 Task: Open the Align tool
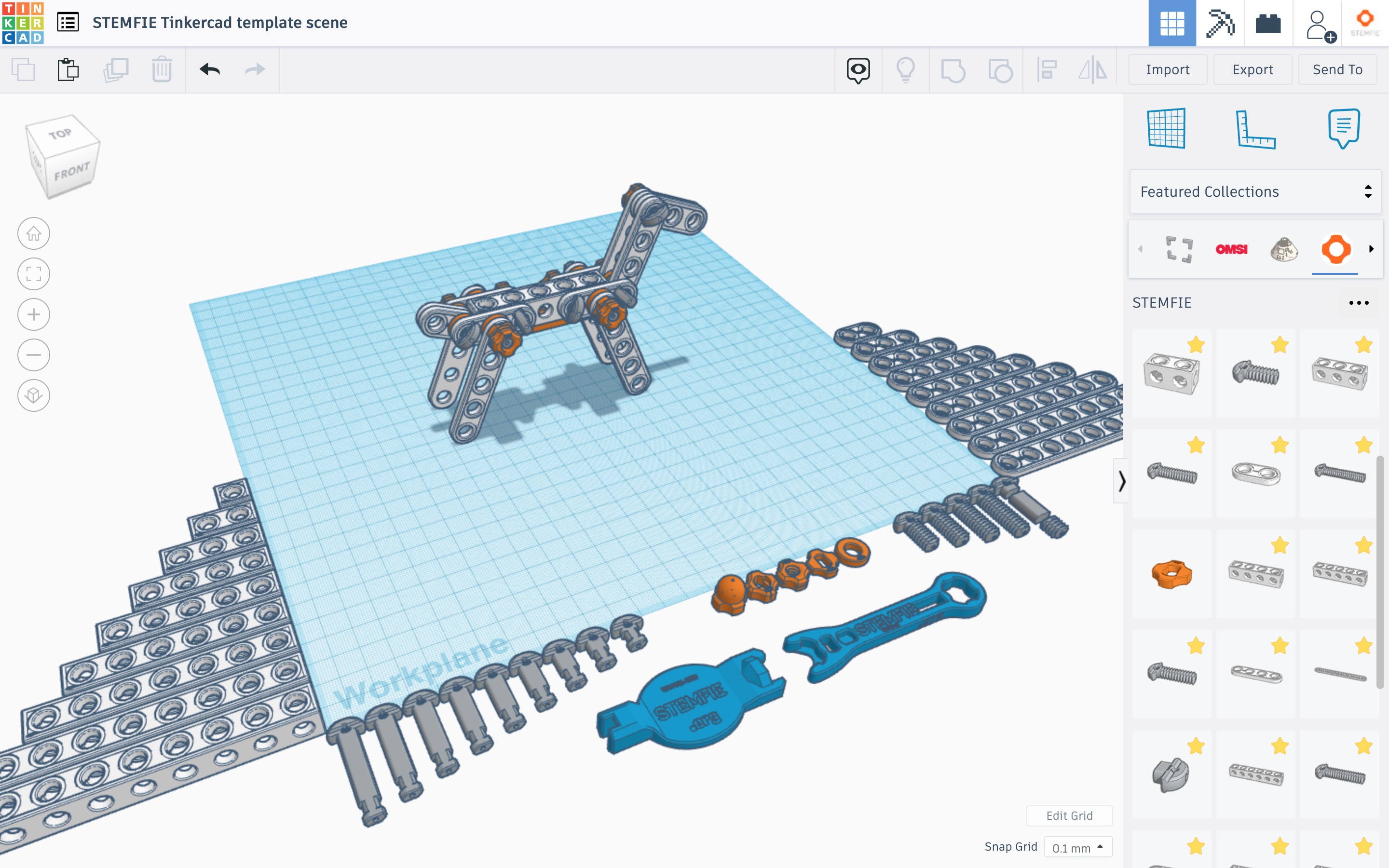[x=1048, y=70]
